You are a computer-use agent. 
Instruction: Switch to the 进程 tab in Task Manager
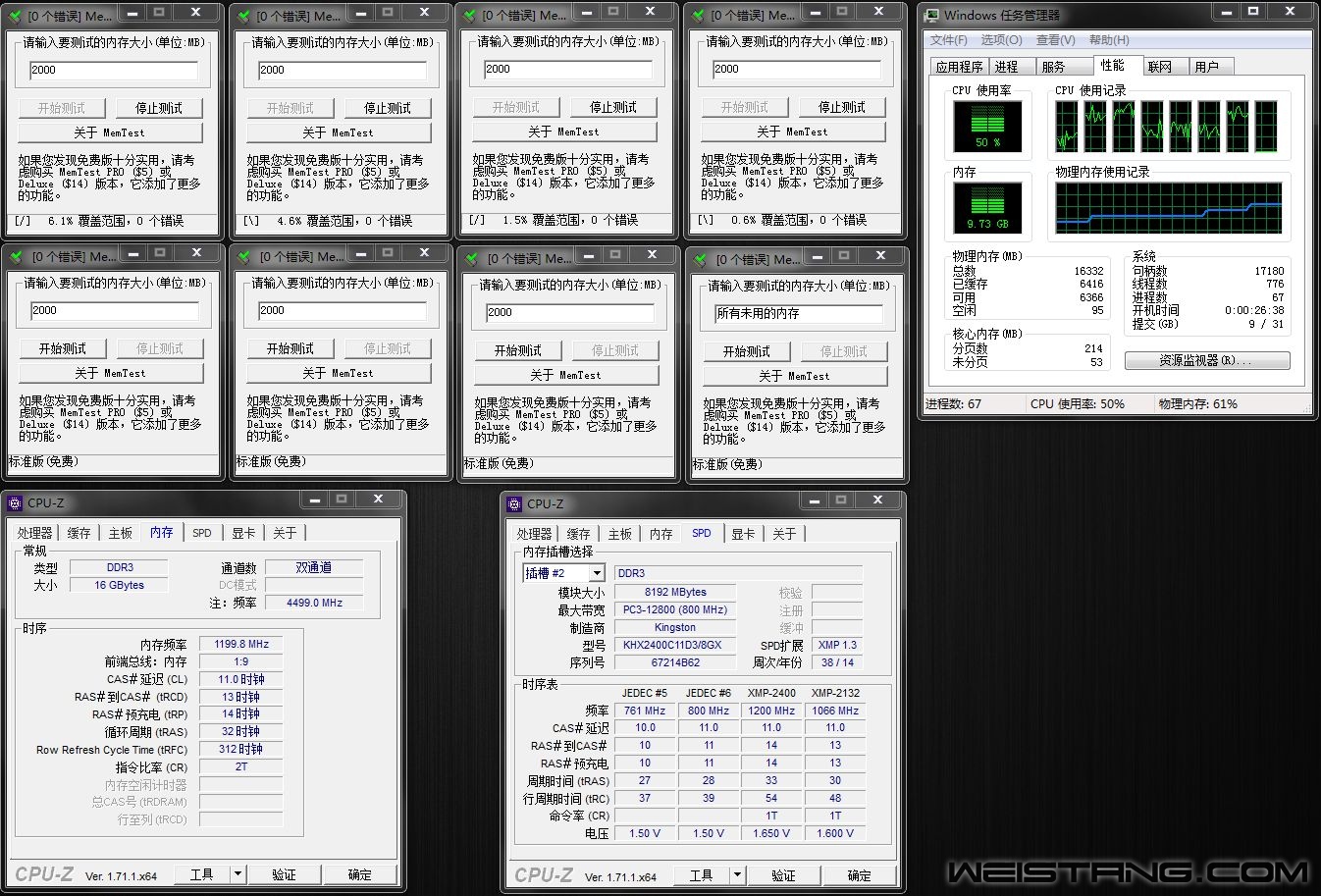[x=1006, y=67]
